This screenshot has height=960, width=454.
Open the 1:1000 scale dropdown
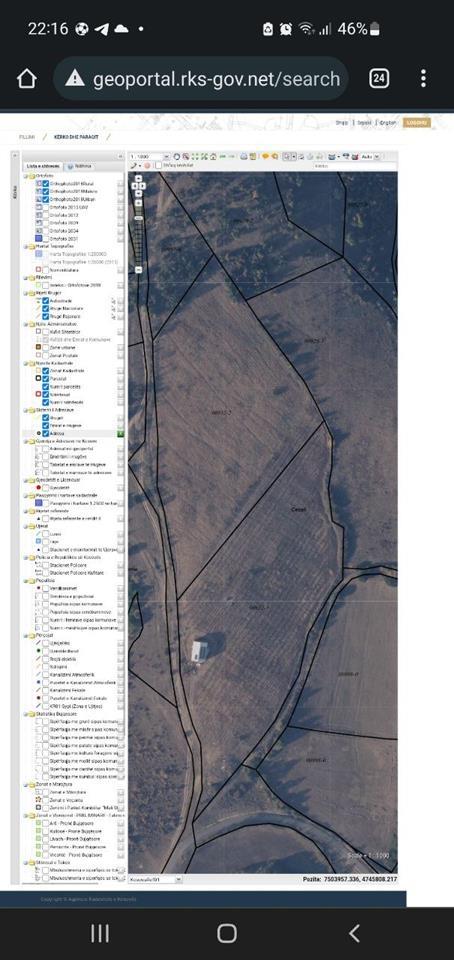[149, 157]
